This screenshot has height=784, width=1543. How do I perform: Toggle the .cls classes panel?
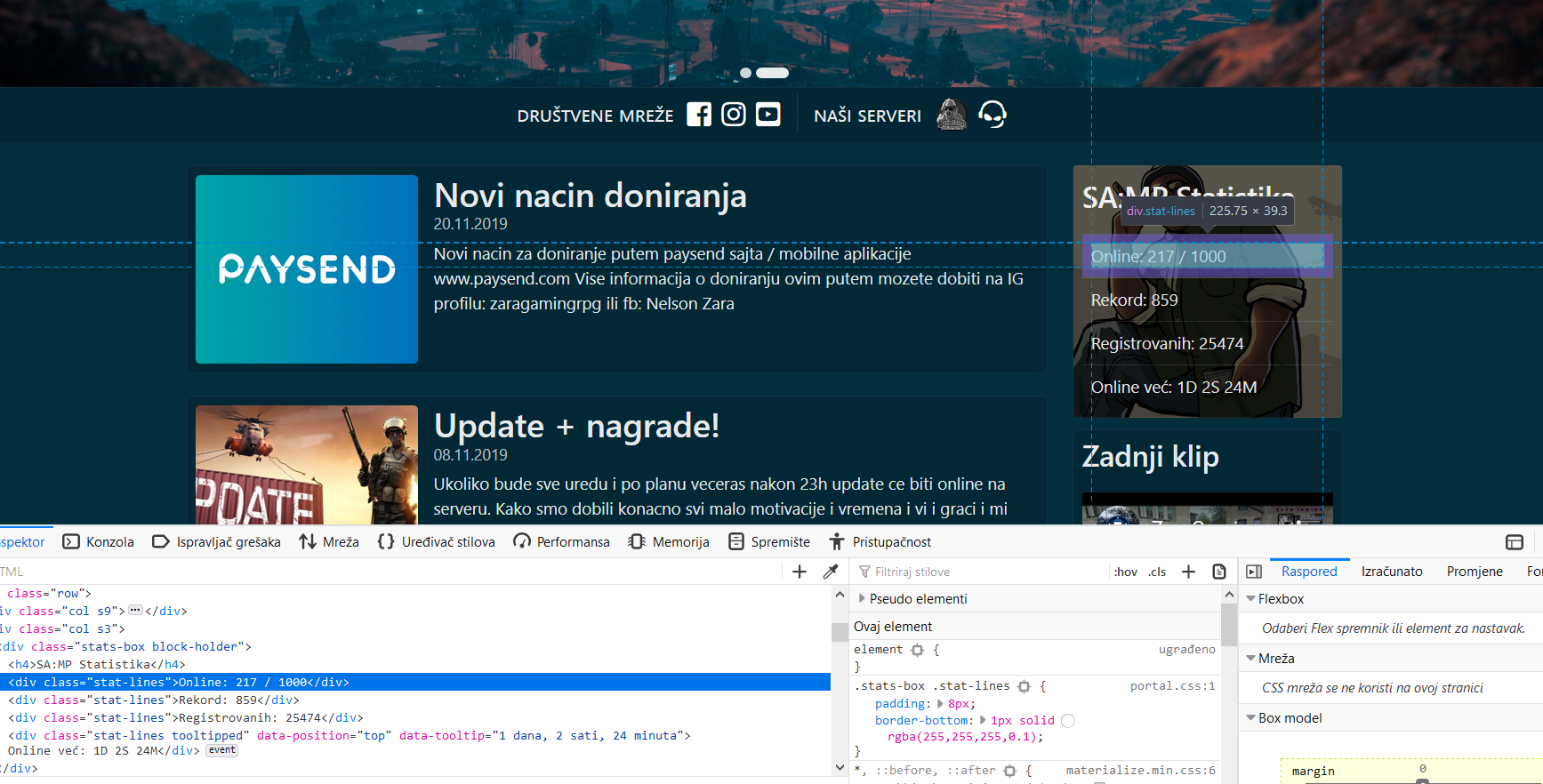point(1157,572)
